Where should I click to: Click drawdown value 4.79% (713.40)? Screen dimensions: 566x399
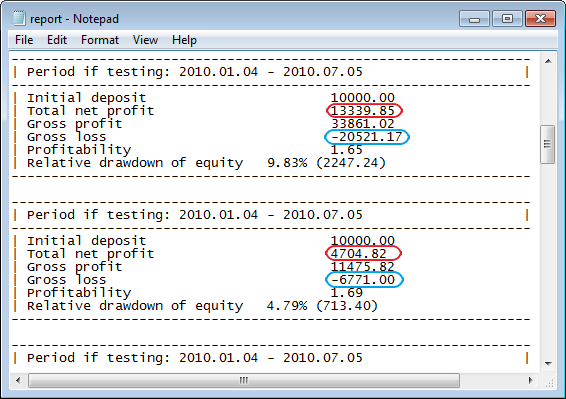click(x=322, y=306)
